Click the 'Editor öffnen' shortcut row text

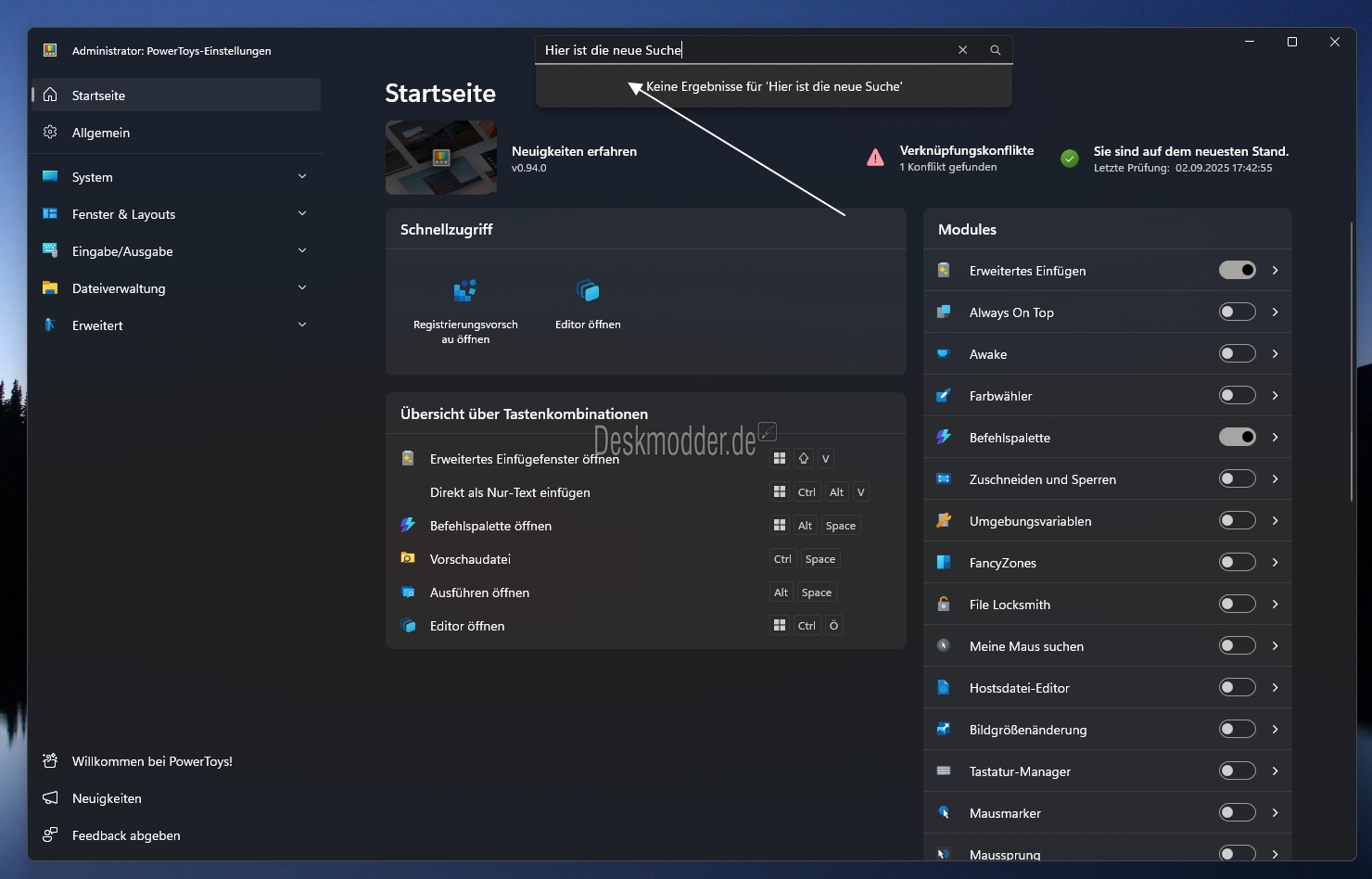point(467,626)
